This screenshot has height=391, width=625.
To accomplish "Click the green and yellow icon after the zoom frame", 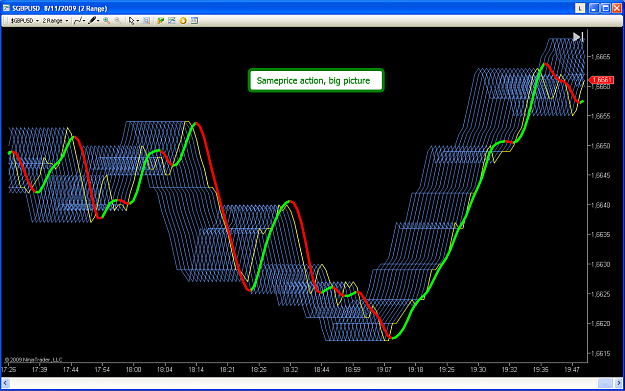I will click(160, 21).
